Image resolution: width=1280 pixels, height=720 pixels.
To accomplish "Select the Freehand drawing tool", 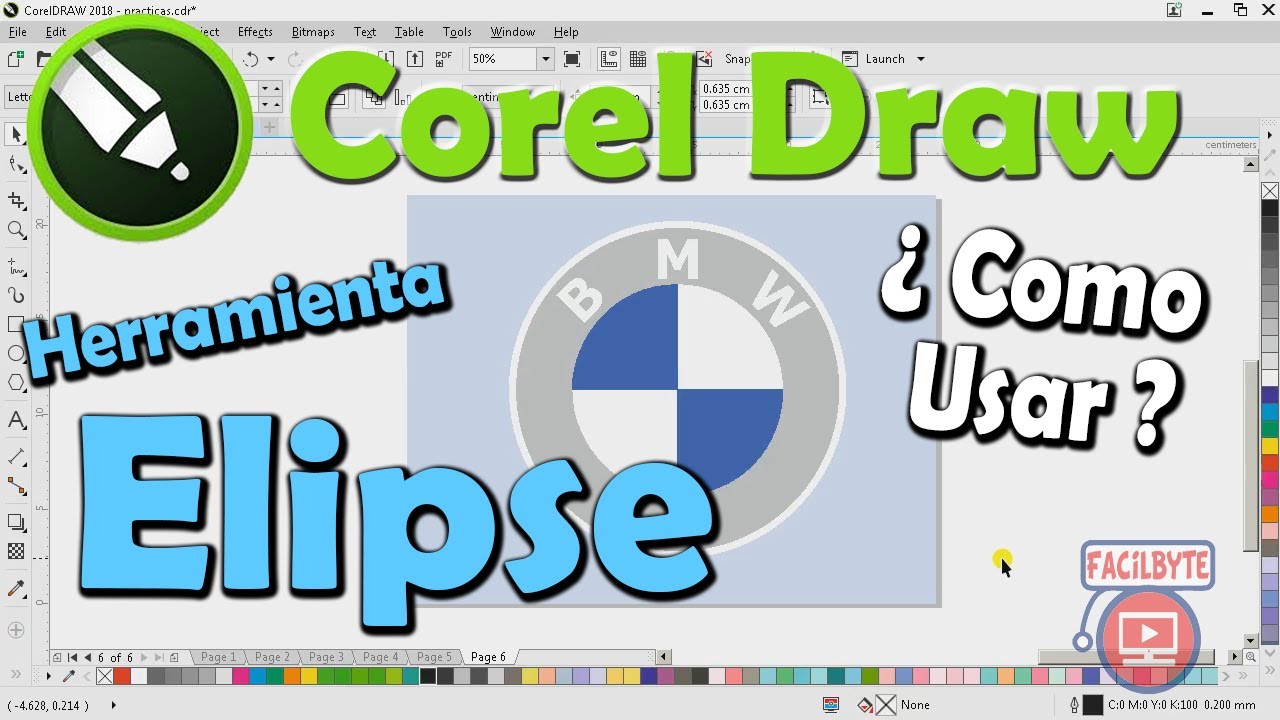I will 16,266.
